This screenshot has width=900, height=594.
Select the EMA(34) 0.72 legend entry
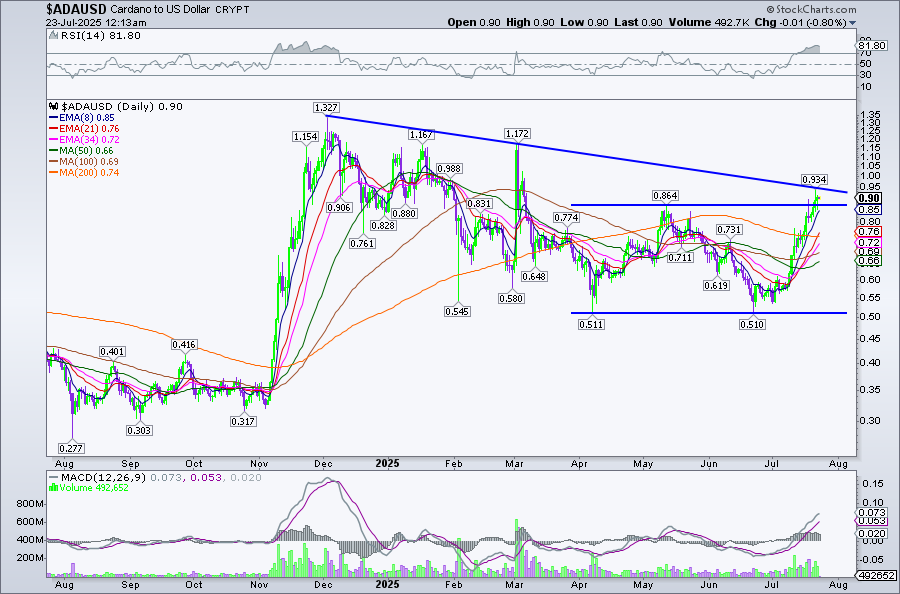[x=84, y=139]
